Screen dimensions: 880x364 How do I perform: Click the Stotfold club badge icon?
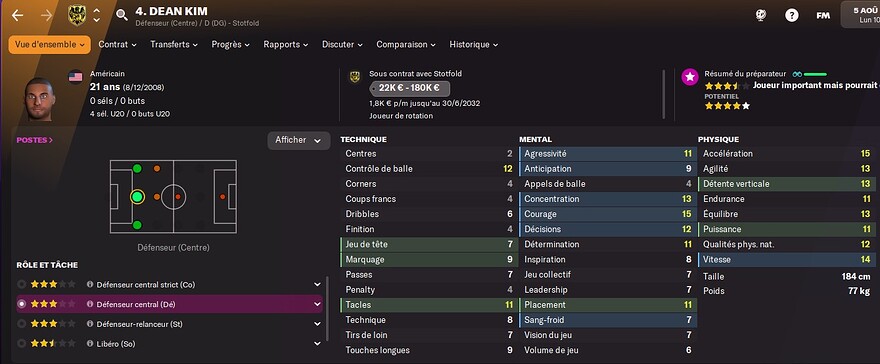click(x=77, y=15)
